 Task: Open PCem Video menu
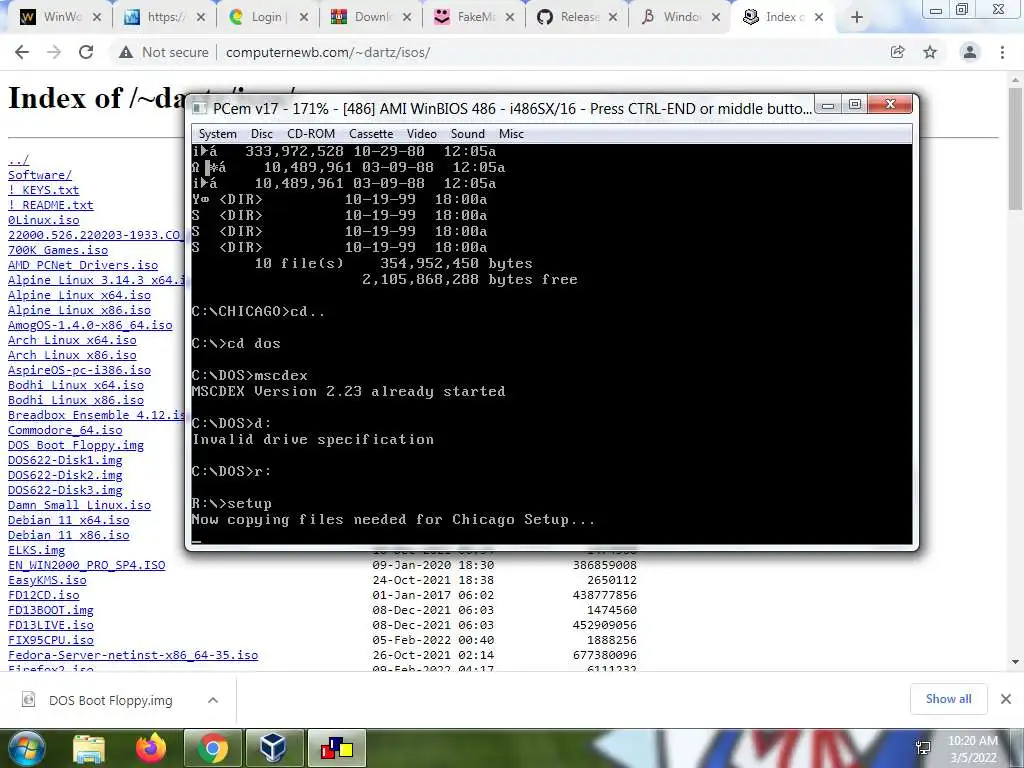[x=422, y=134]
